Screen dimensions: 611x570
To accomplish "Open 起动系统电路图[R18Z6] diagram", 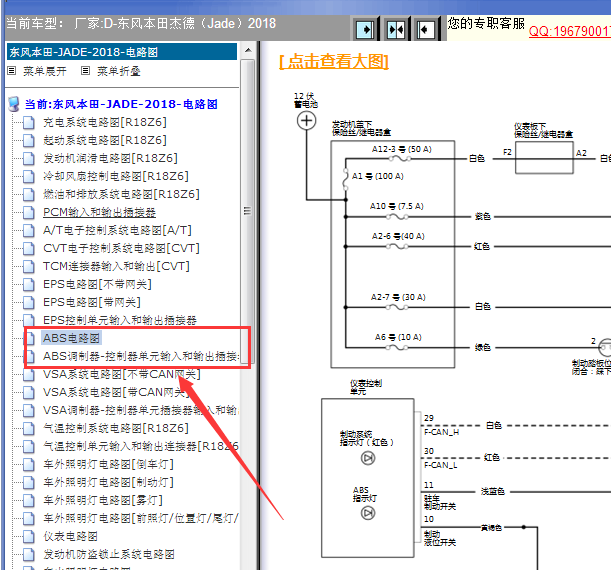I will (105, 140).
